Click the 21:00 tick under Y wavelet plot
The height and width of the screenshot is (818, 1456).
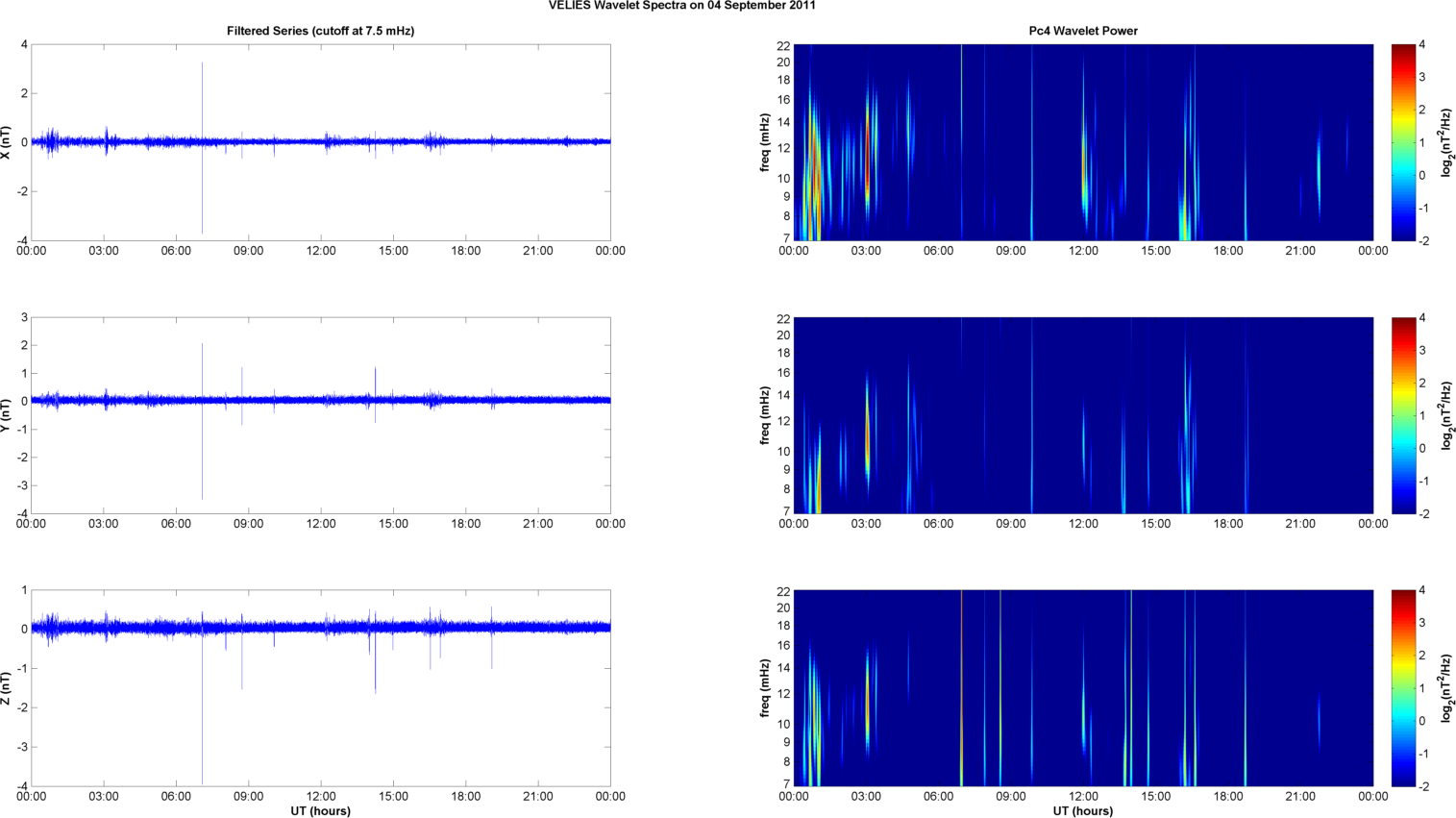[1300, 524]
